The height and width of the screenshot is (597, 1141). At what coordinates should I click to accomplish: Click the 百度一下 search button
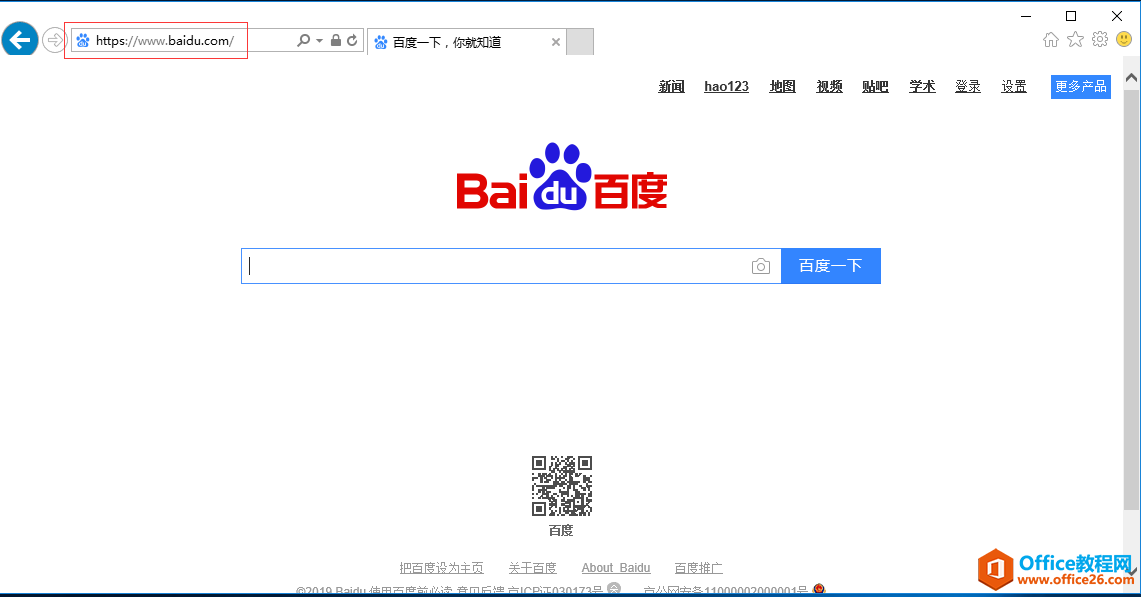click(x=831, y=266)
